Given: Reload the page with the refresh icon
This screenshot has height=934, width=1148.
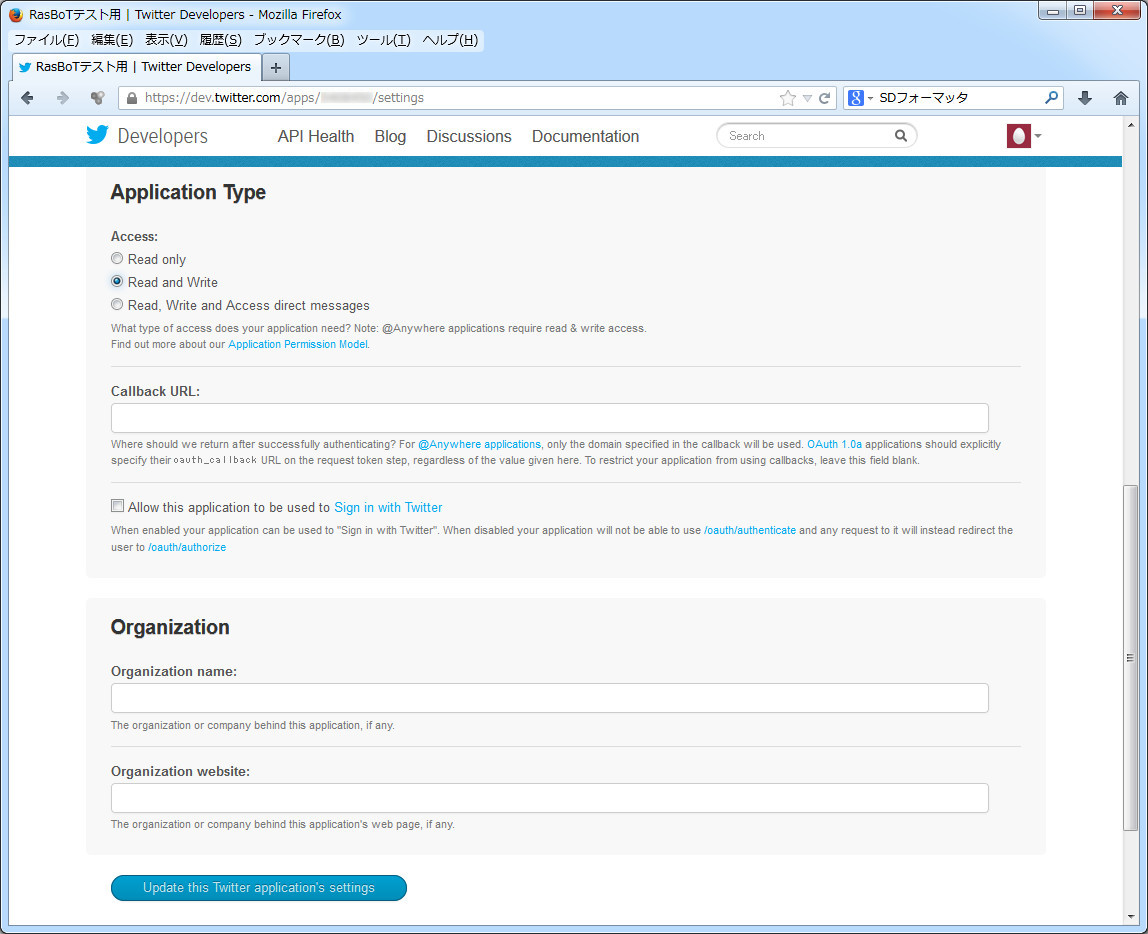Looking at the screenshot, I should click(824, 98).
